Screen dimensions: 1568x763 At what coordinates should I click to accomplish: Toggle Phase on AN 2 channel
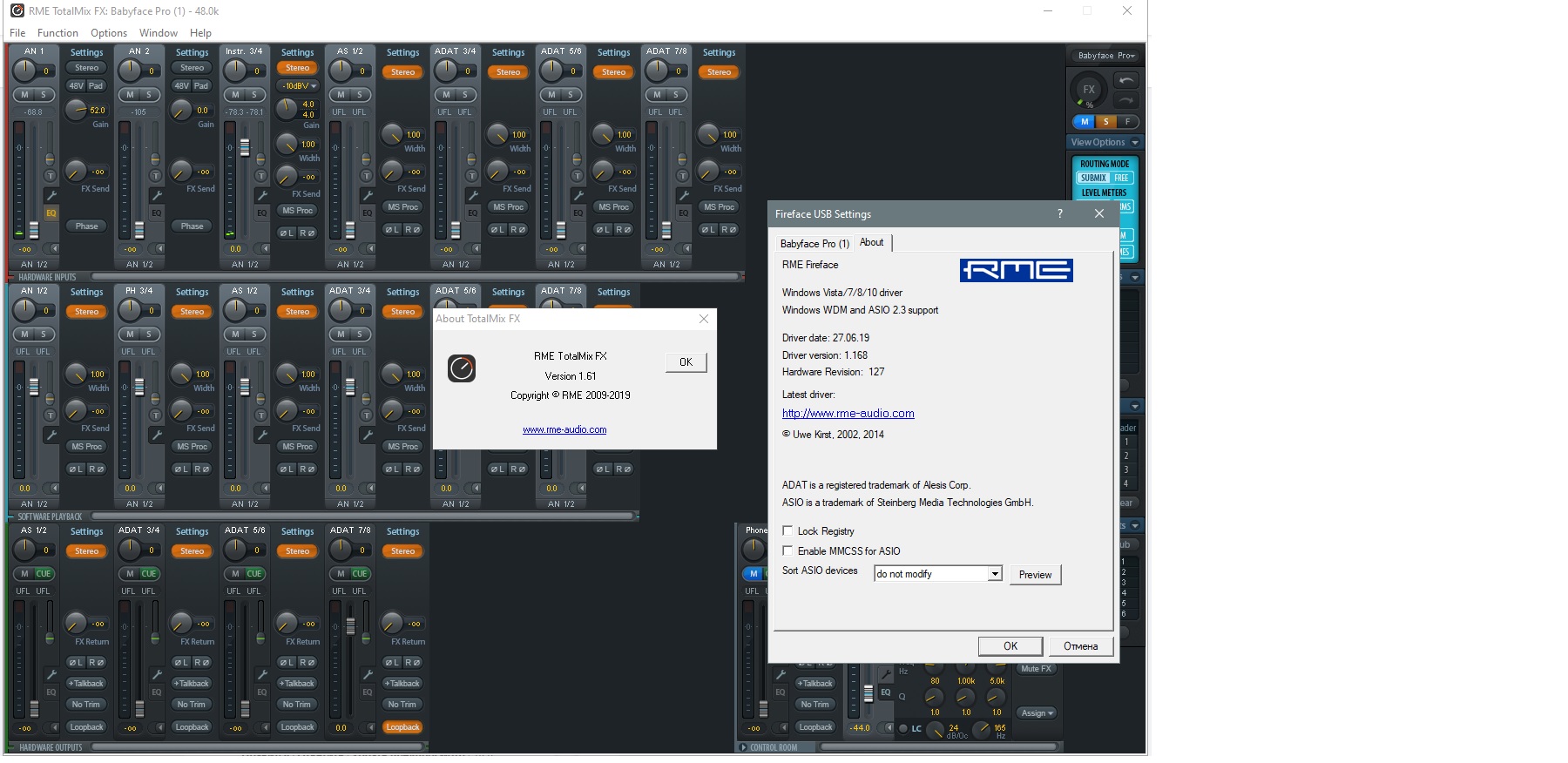192,226
